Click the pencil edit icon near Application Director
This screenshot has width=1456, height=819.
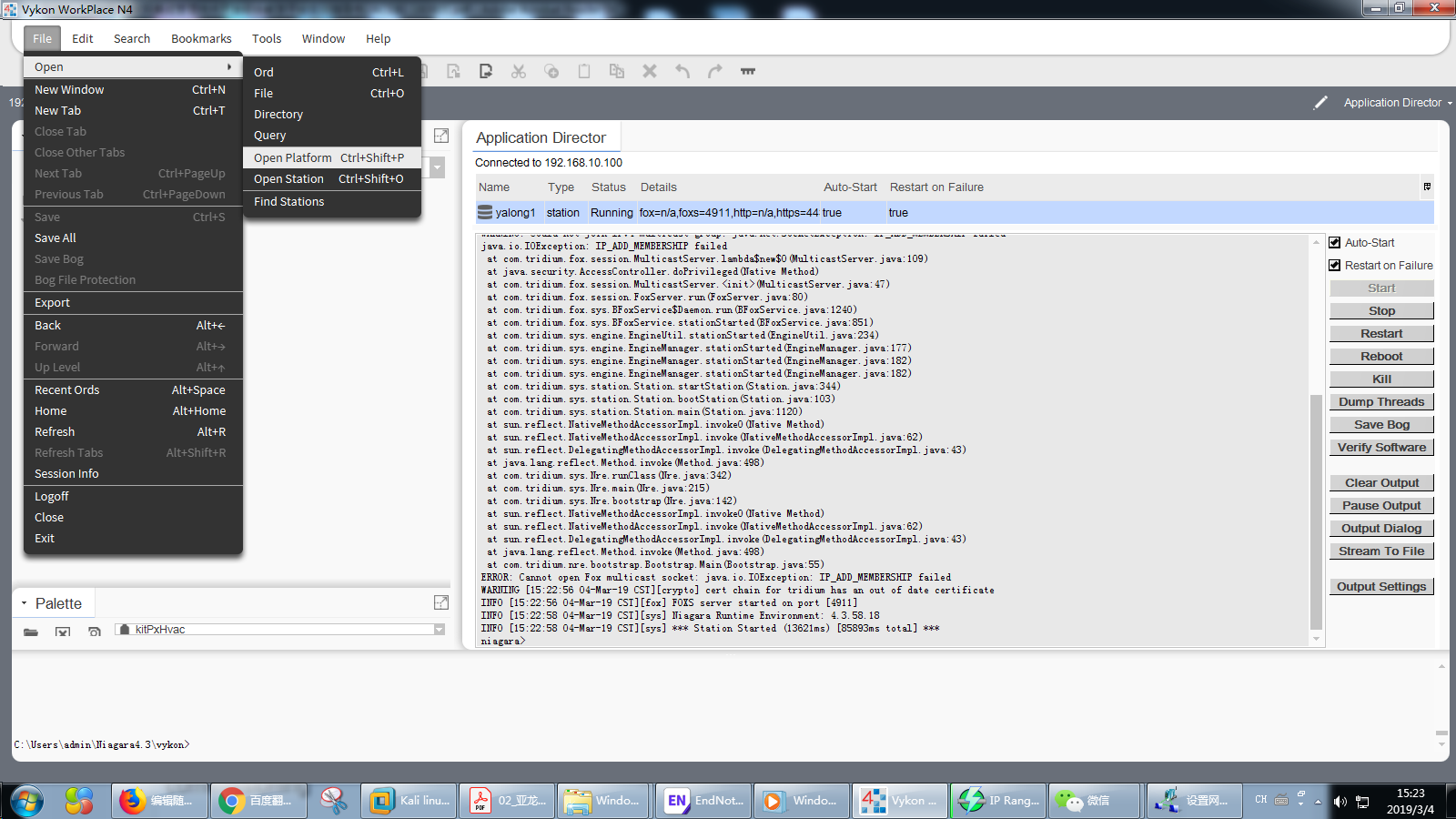tap(1320, 103)
